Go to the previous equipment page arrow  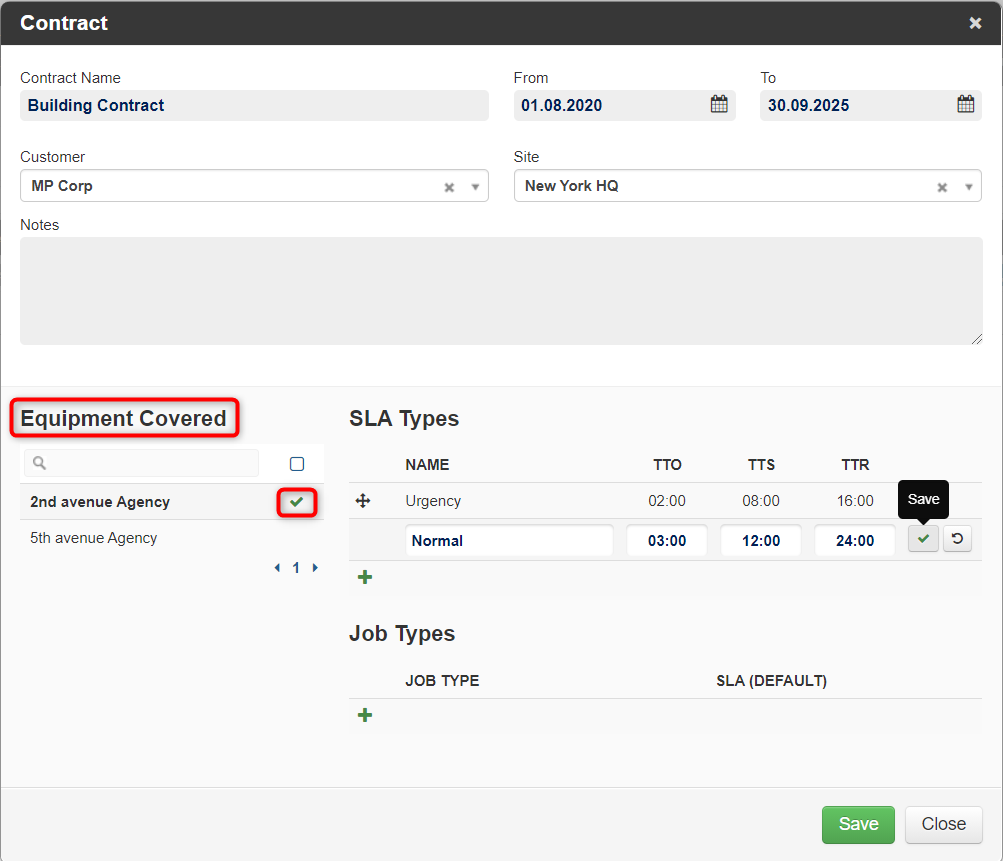(277, 567)
